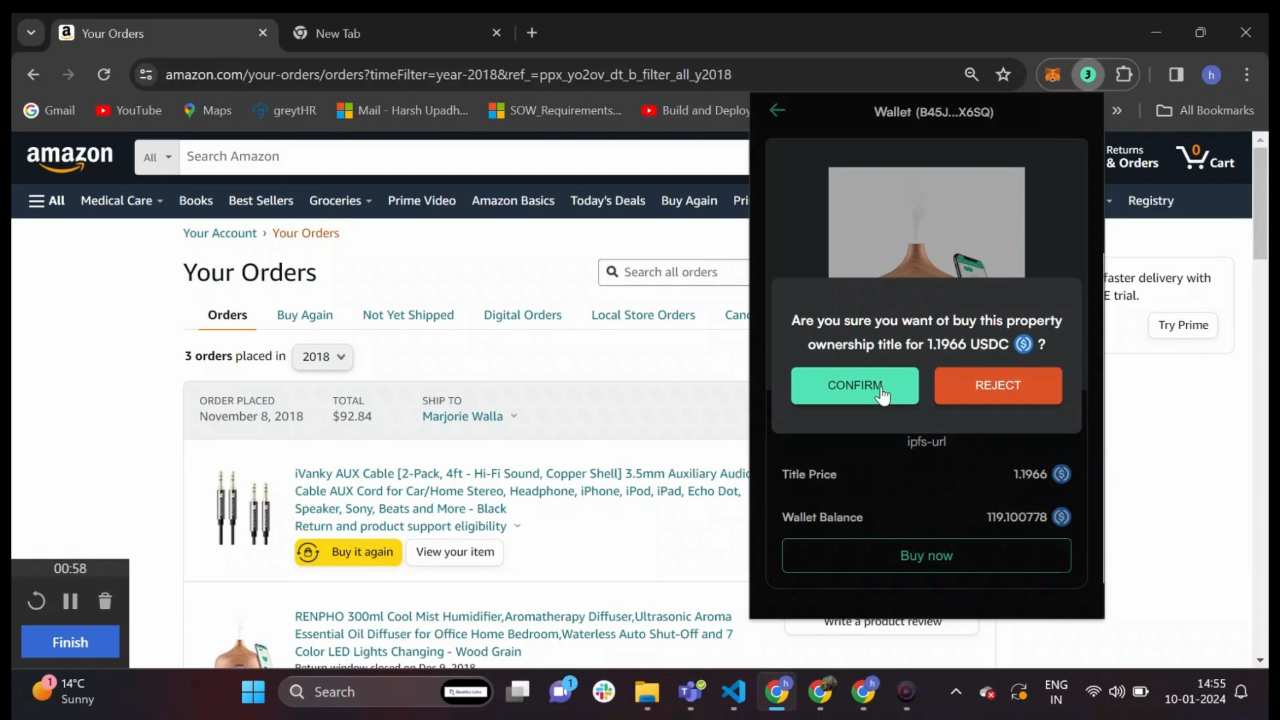Open the iVanky AUX Cable product link
This screenshot has height=720, width=1280.
click(x=522, y=491)
